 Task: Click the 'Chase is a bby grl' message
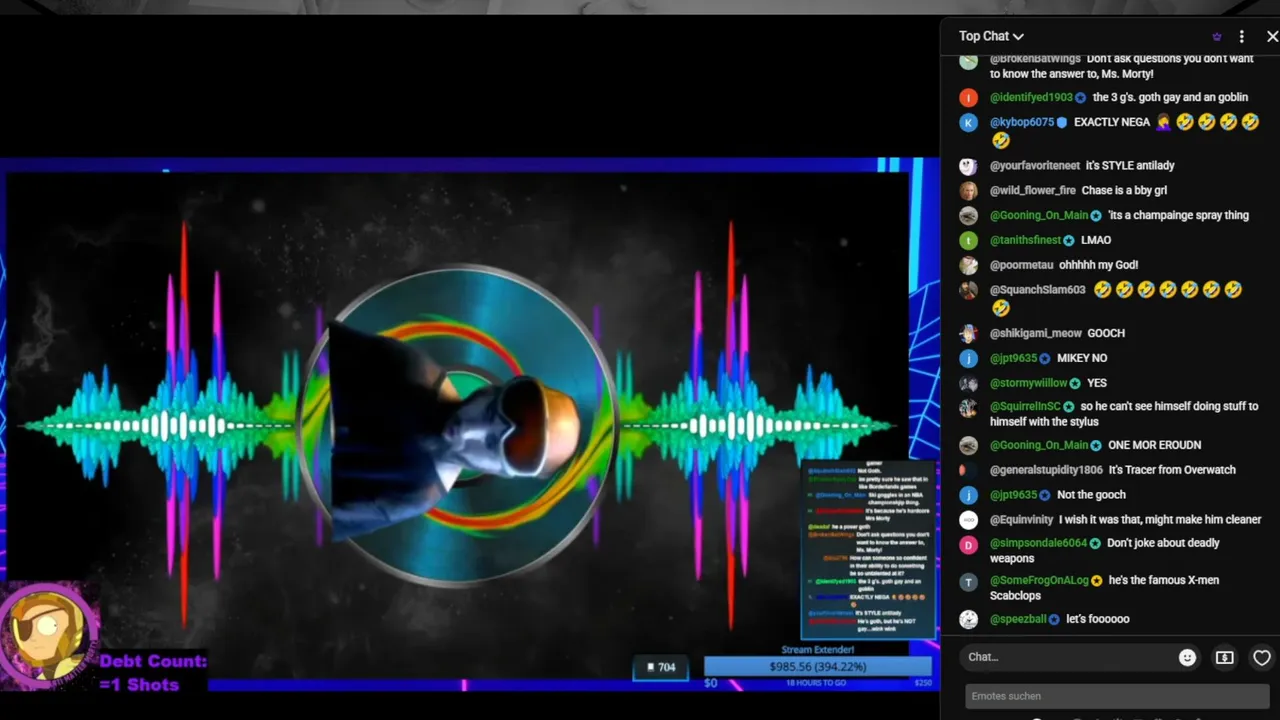tap(1124, 191)
